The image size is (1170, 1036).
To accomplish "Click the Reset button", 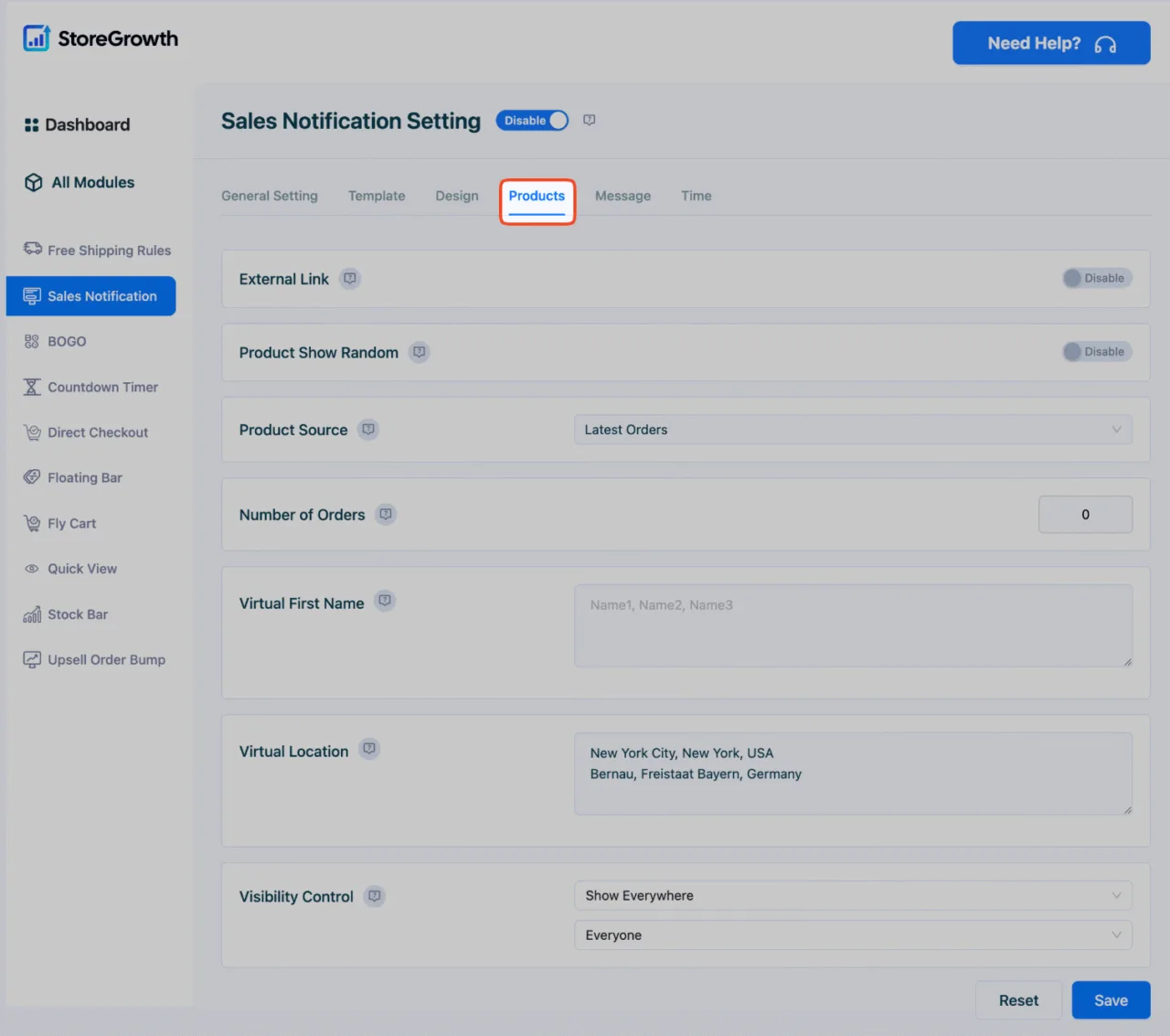I will click(1018, 1000).
